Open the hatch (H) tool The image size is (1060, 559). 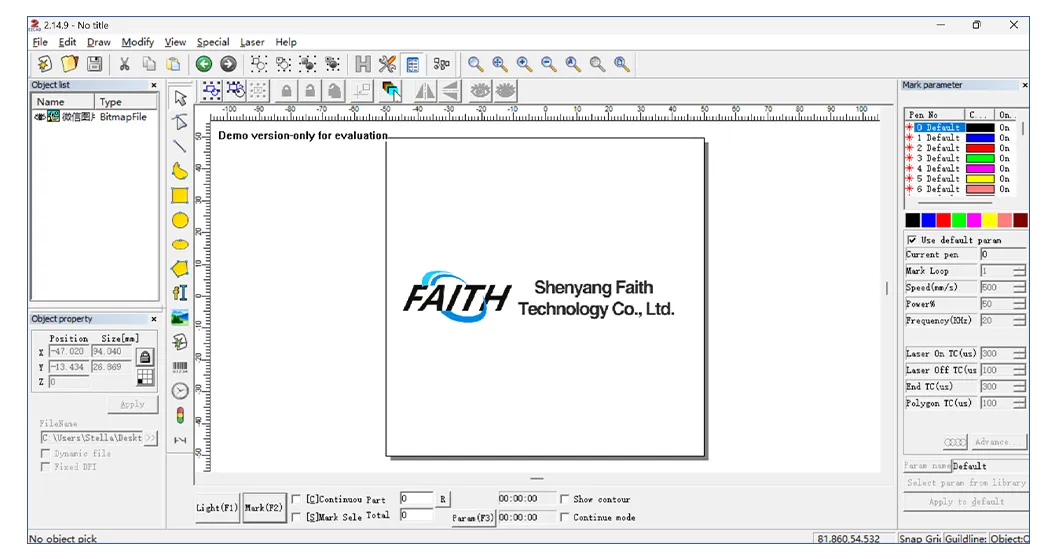(363, 64)
